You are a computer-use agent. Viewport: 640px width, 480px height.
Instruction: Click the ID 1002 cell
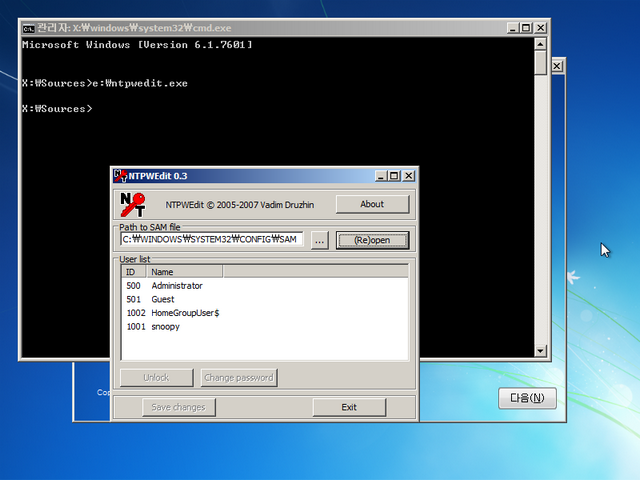[136, 313]
